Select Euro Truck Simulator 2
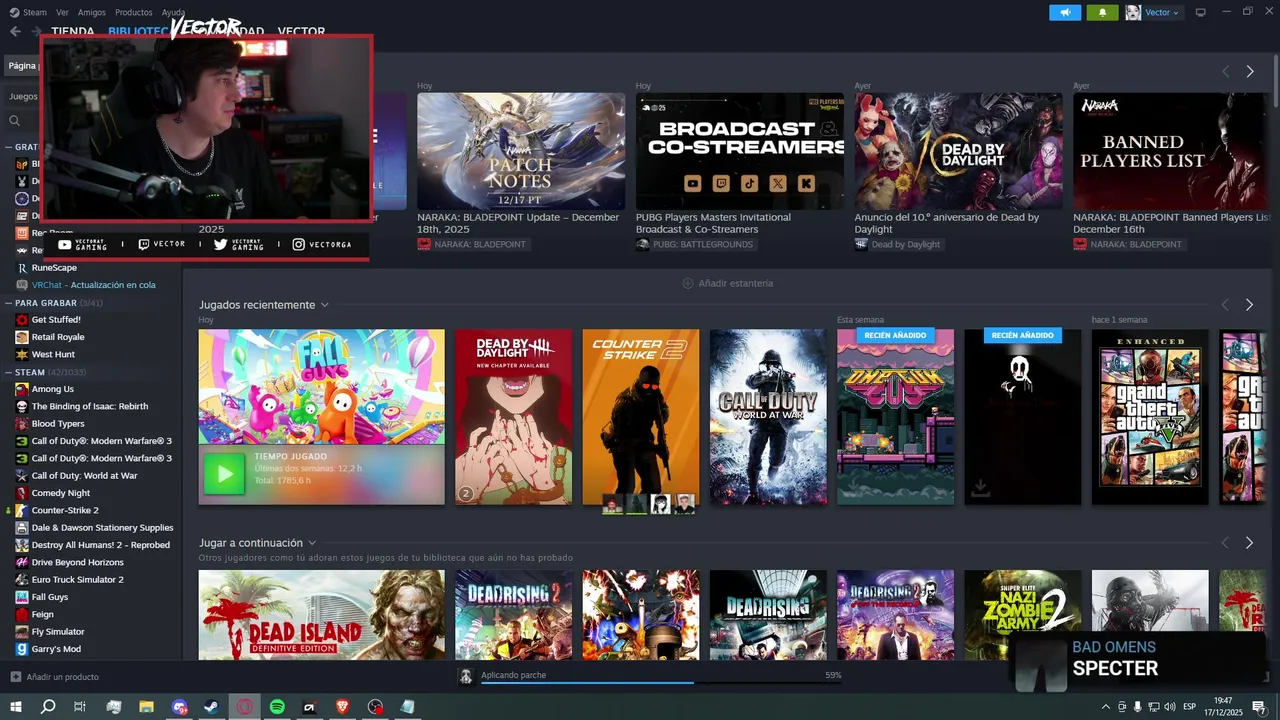 pyautogui.click(x=78, y=580)
